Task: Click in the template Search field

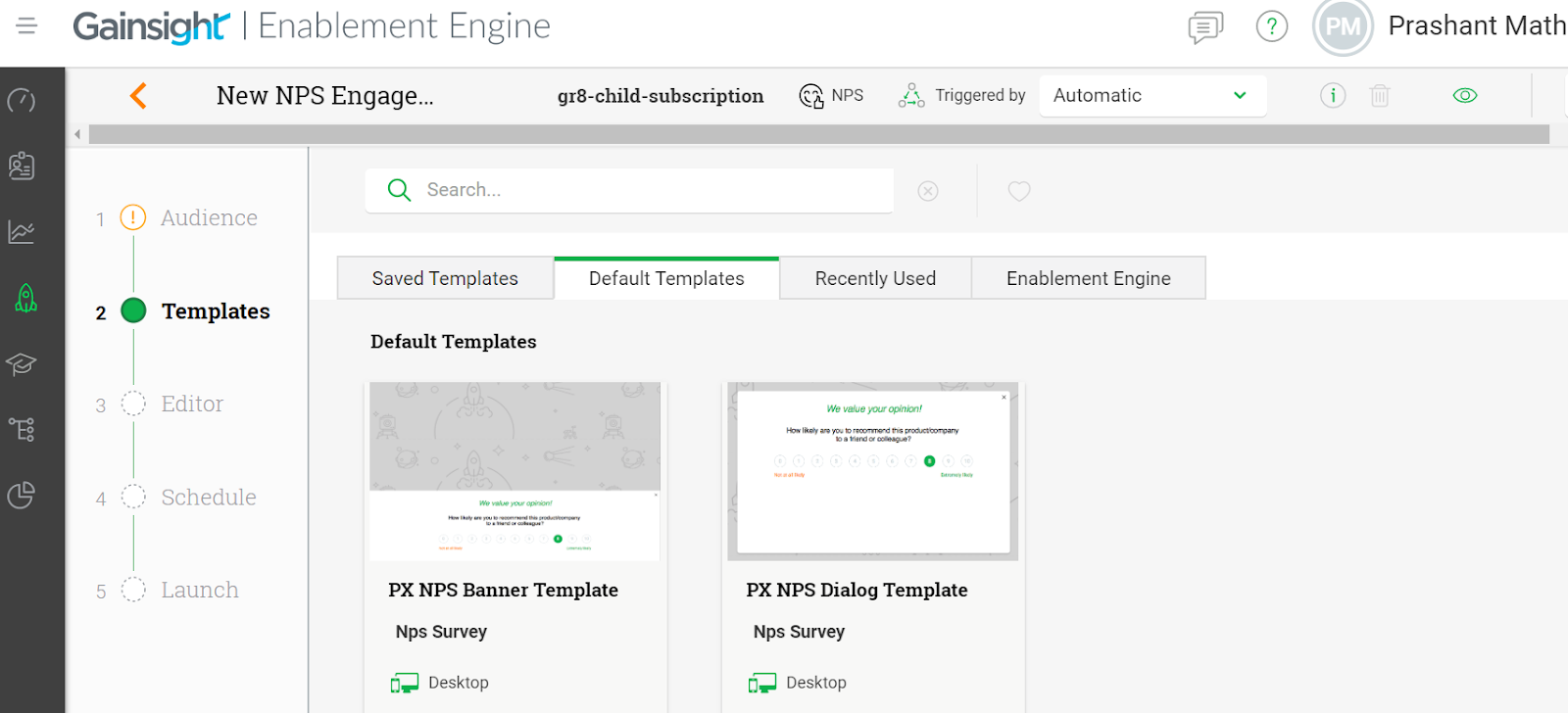Action: tap(629, 190)
